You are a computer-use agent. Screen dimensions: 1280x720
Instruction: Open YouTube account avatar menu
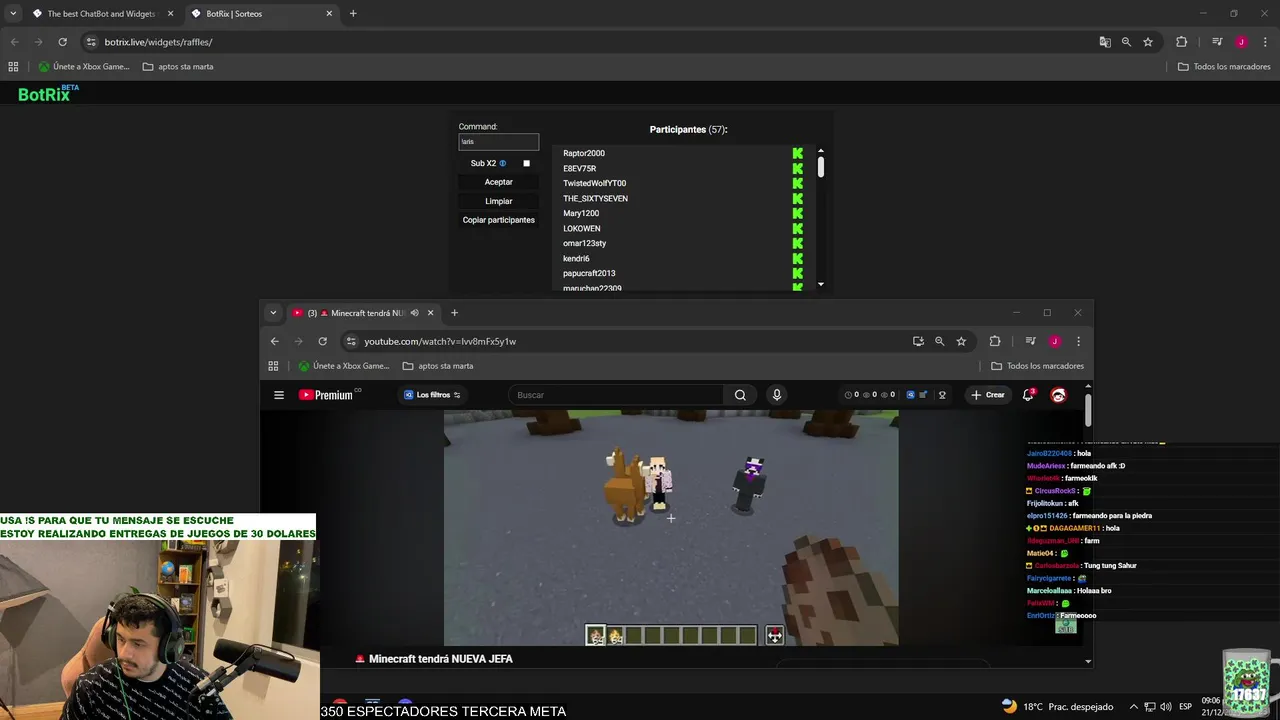pyautogui.click(x=1058, y=395)
